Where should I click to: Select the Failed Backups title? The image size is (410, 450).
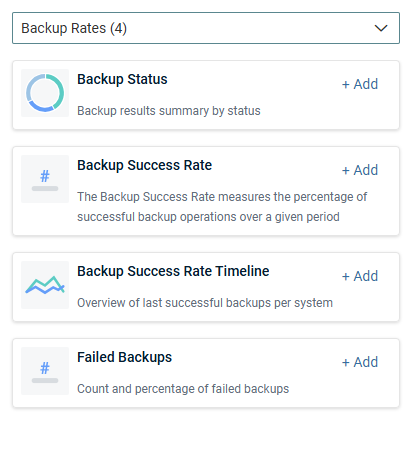[x=125, y=357]
